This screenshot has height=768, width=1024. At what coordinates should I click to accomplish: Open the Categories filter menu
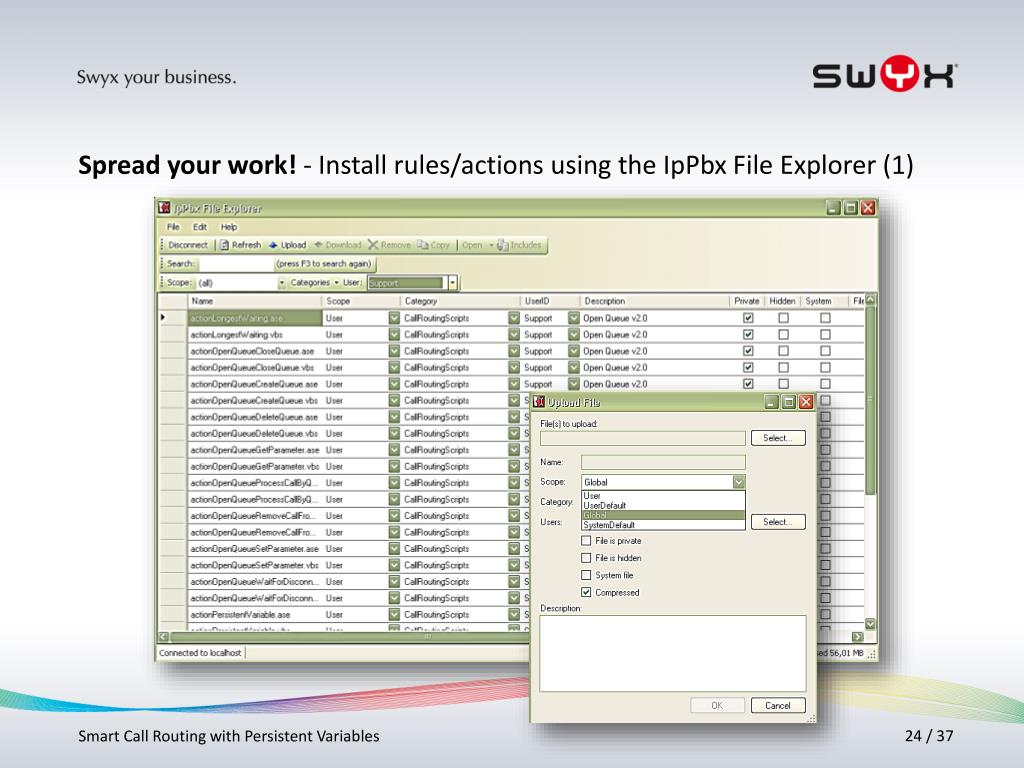pos(314,283)
